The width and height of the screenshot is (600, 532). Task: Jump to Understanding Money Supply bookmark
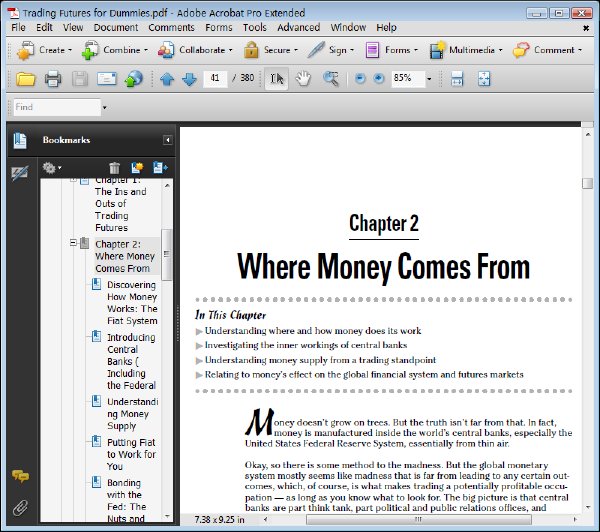[x=132, y=414]
